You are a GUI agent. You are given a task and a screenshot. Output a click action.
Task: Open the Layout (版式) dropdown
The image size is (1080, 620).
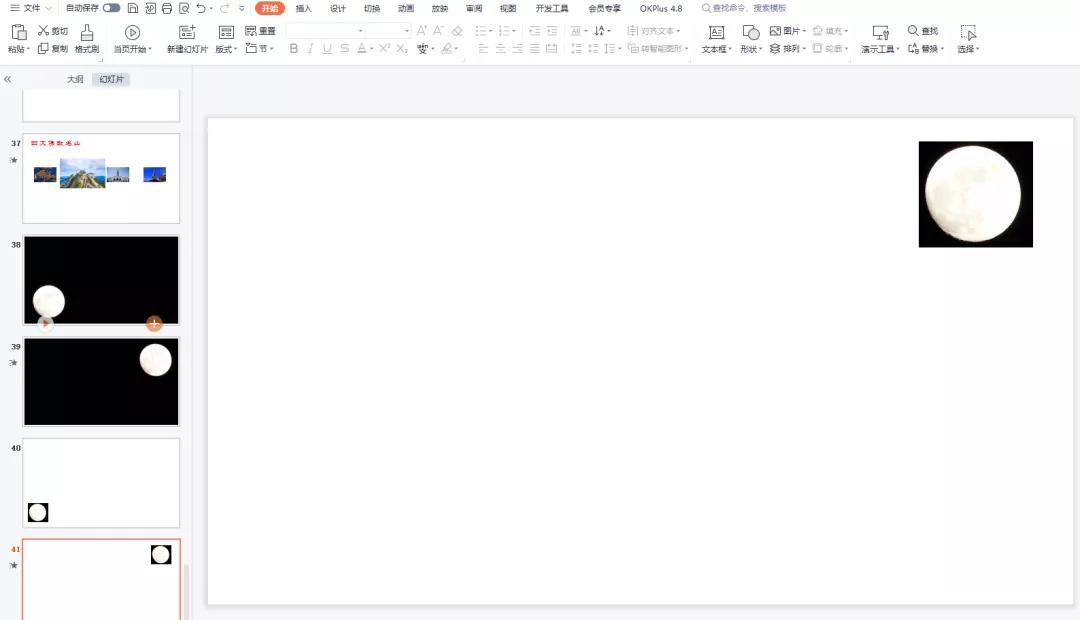226,49
